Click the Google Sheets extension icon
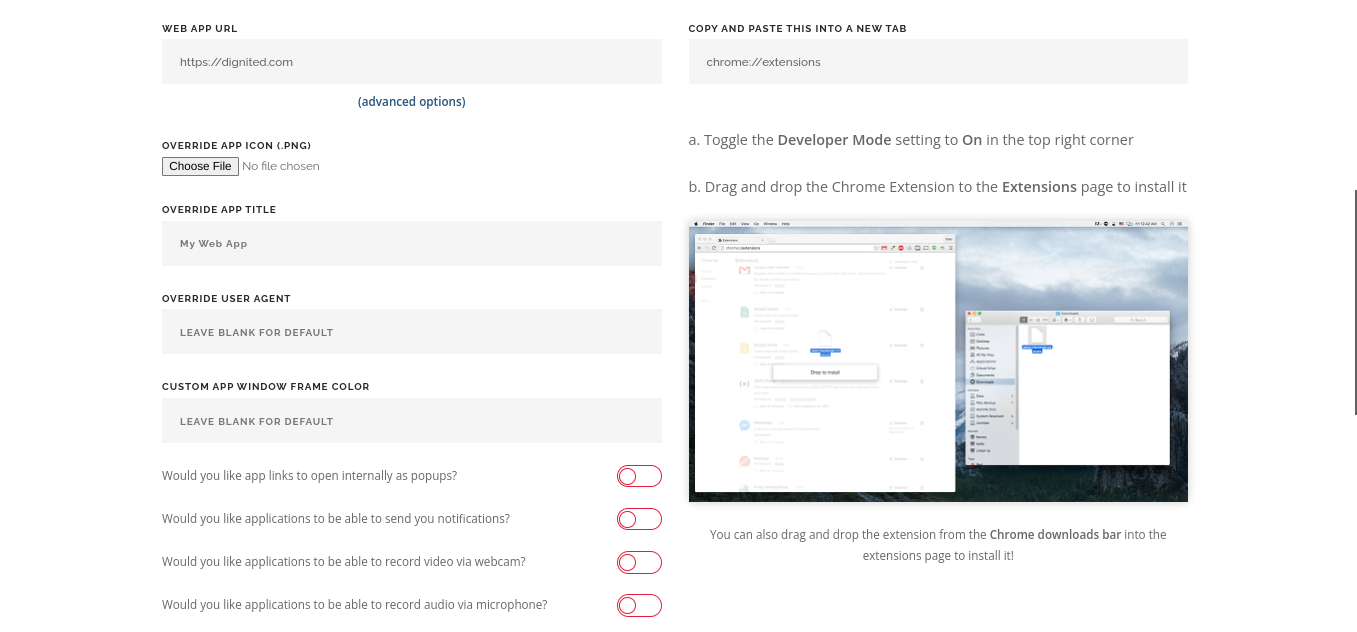This screenshot has height=632, width=1357. pyautogui.click(x=744, y=312)
